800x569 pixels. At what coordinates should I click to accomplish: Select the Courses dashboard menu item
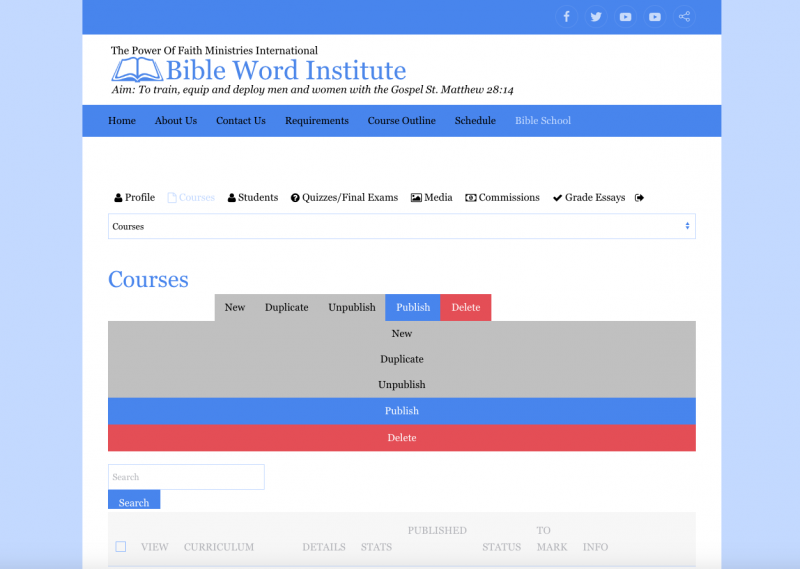(191, 197)
